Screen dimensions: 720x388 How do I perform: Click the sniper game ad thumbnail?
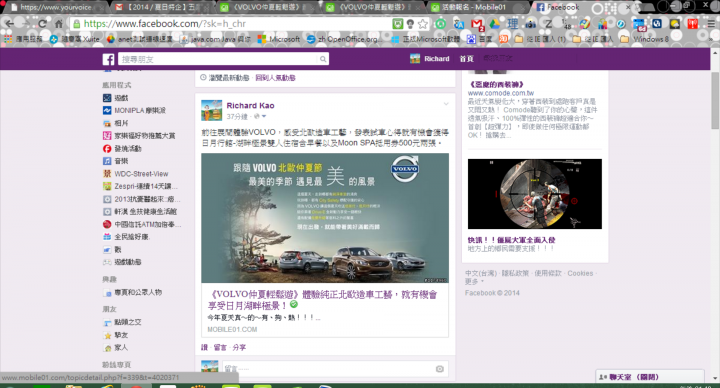(534, 194)
